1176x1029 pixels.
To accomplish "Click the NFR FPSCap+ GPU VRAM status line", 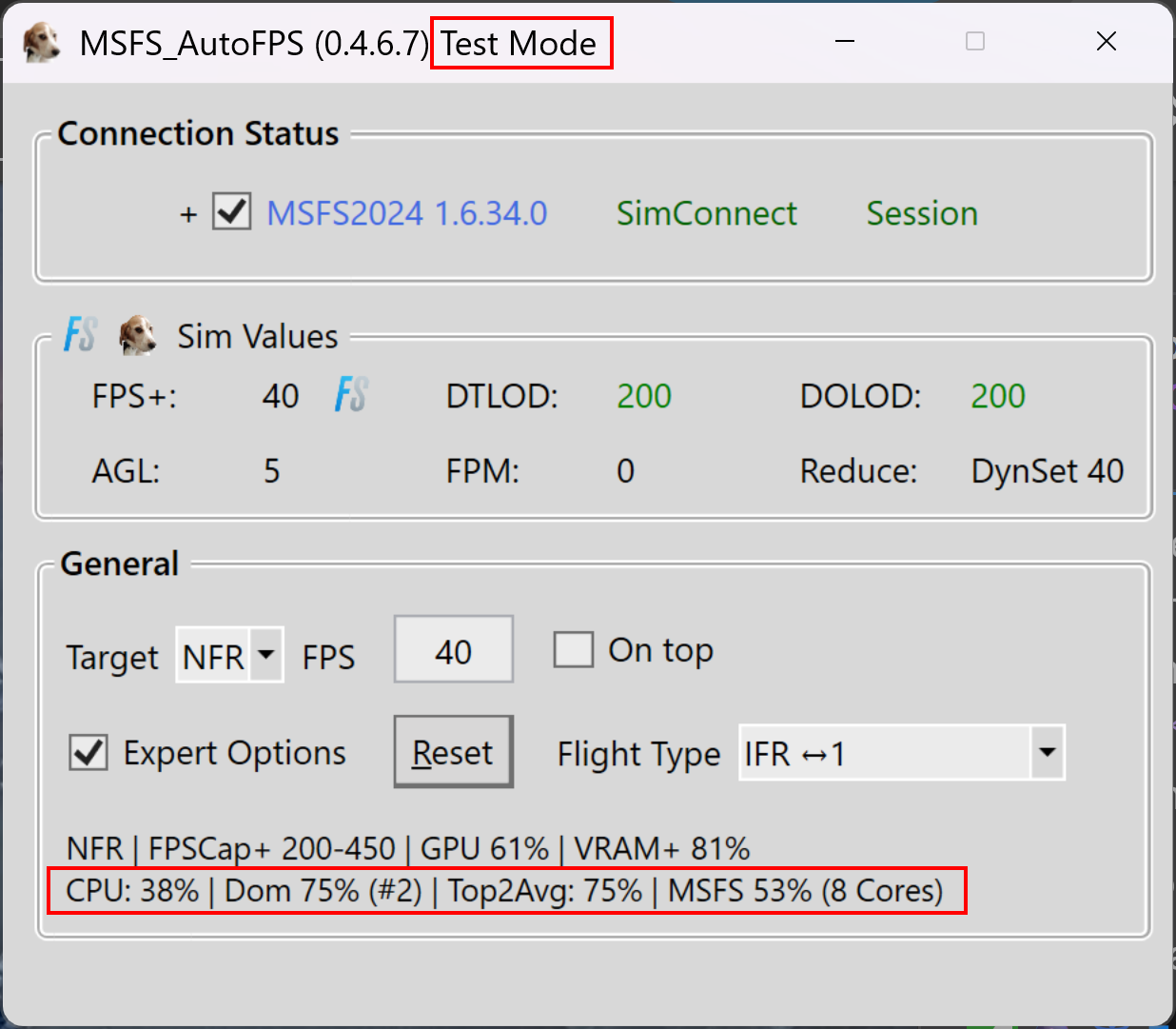I will point(408,848).
